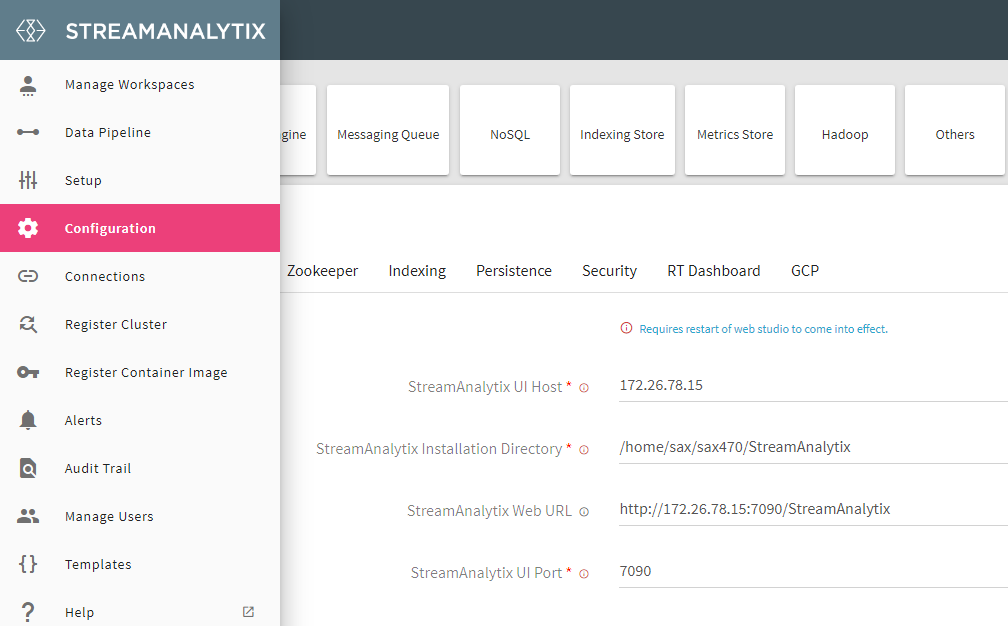The width and height of the screenshot is (1008, 626).
Task: Click the Register Cluster search-refresh icon
Action: pyautogui.click(x=28, y=324)
